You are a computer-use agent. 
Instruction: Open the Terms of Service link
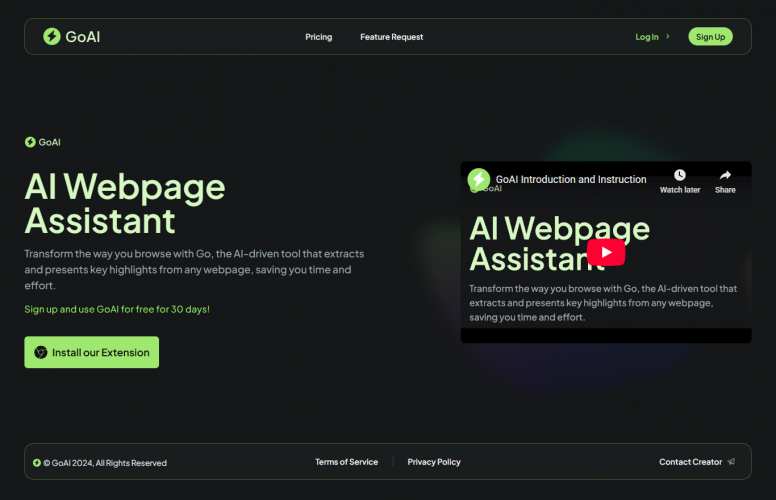coord(346,462)
